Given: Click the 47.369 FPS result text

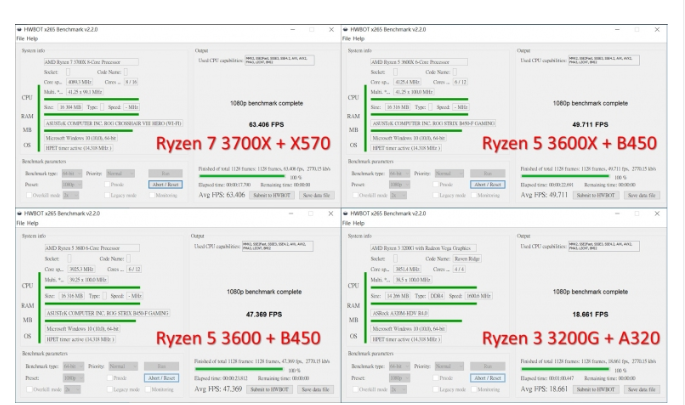Looking at the screenshot, I should click(x=264, y=315).
